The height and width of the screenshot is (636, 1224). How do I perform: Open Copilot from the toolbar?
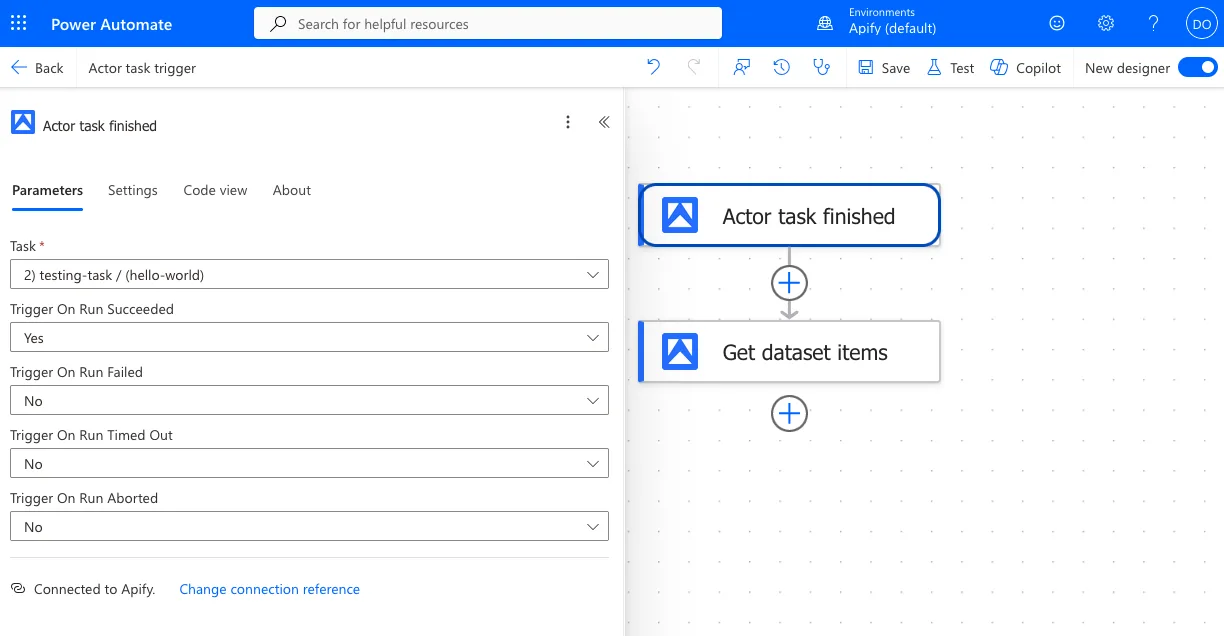(x=1025, y=68)
